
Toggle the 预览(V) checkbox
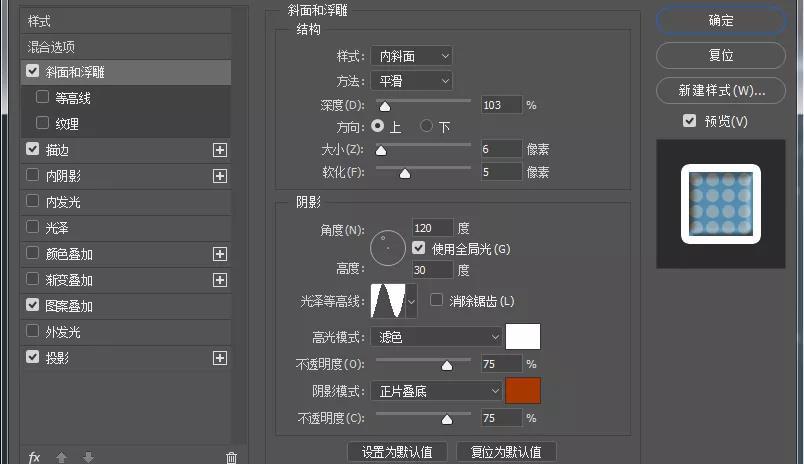pos(690,121)
